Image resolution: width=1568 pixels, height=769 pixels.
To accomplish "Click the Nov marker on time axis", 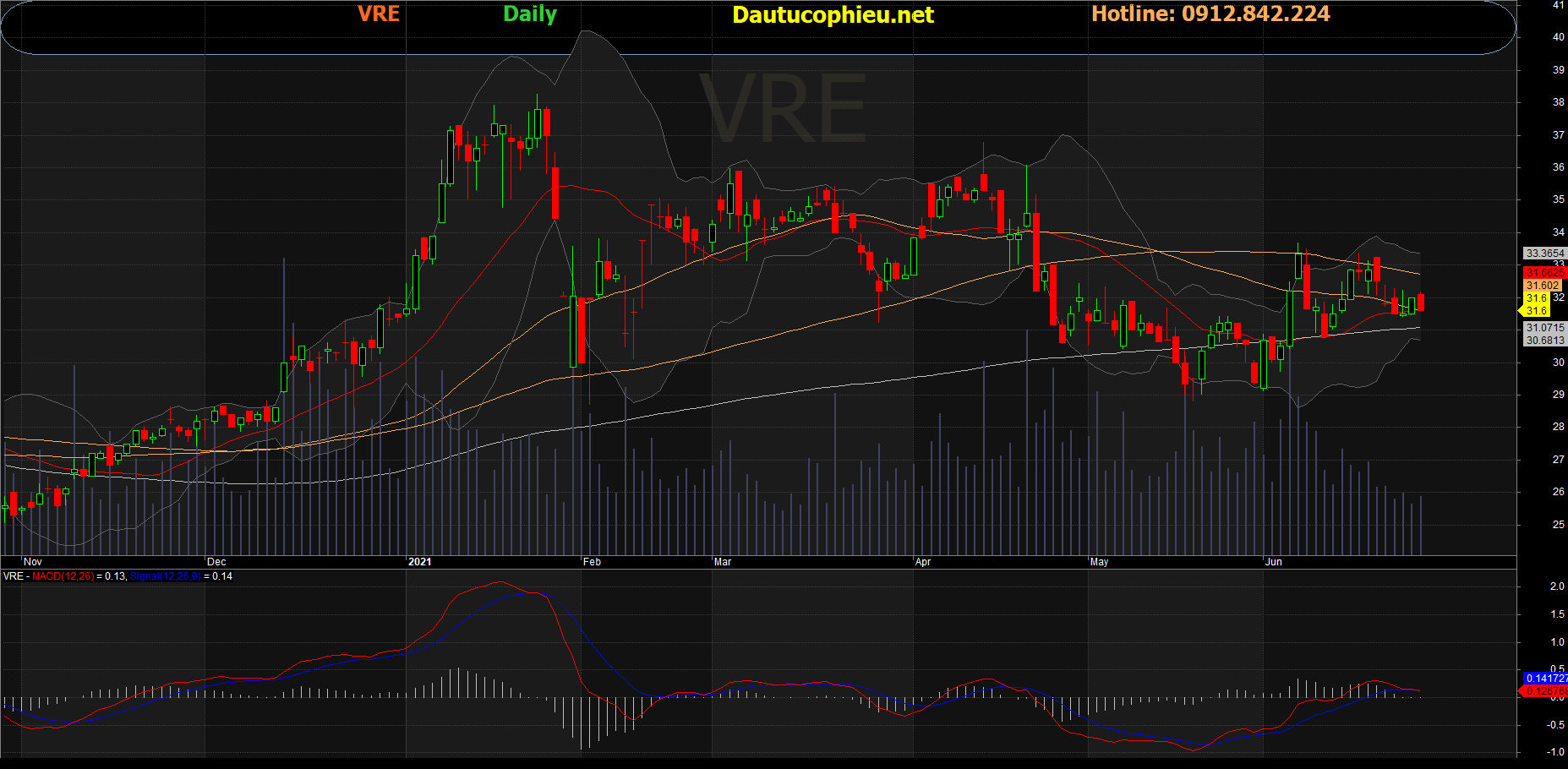I will pyautogui.click(x=33, y=562).
